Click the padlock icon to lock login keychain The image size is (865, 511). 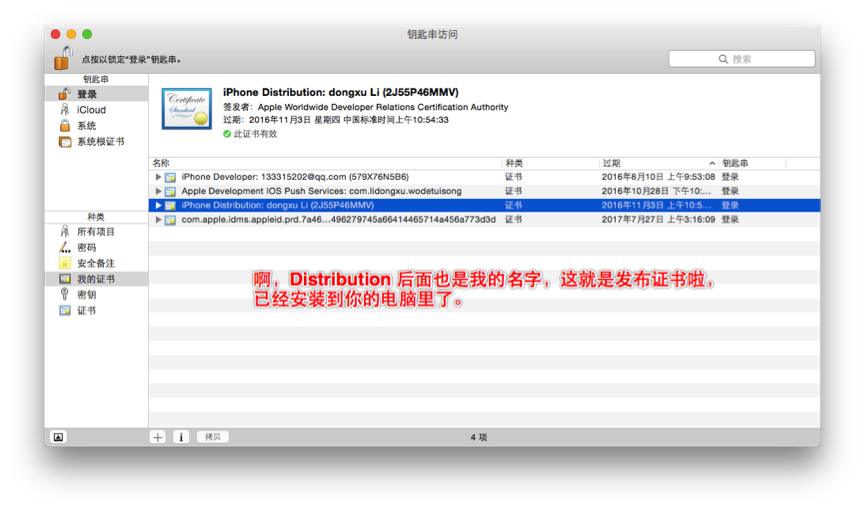[63, 58]
